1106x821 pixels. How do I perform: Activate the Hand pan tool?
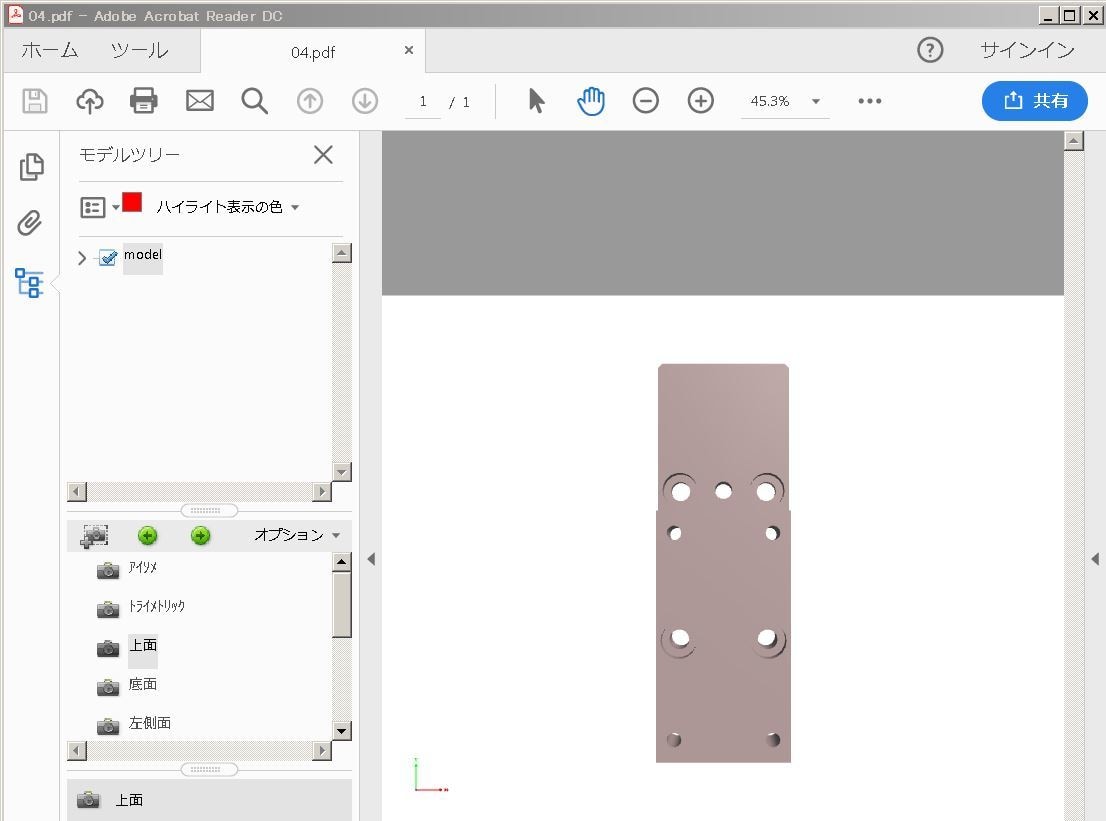(591, 102)
